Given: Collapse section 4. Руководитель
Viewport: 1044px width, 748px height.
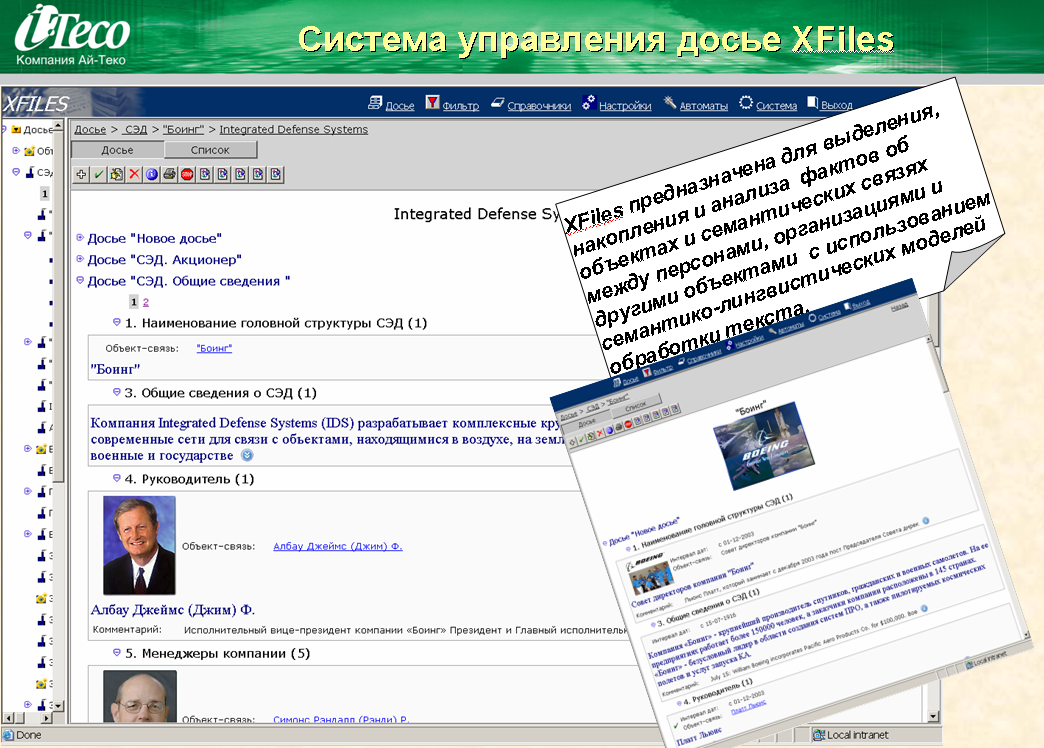Looking at the screenshot, I should coord(117,478).
